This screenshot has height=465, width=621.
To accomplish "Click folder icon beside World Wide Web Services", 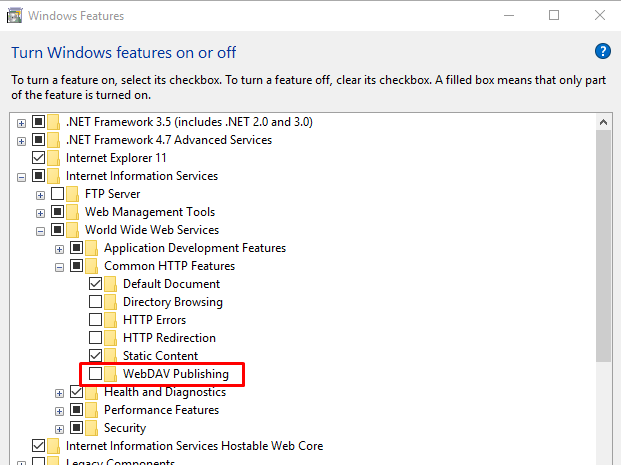I will 72,230.
